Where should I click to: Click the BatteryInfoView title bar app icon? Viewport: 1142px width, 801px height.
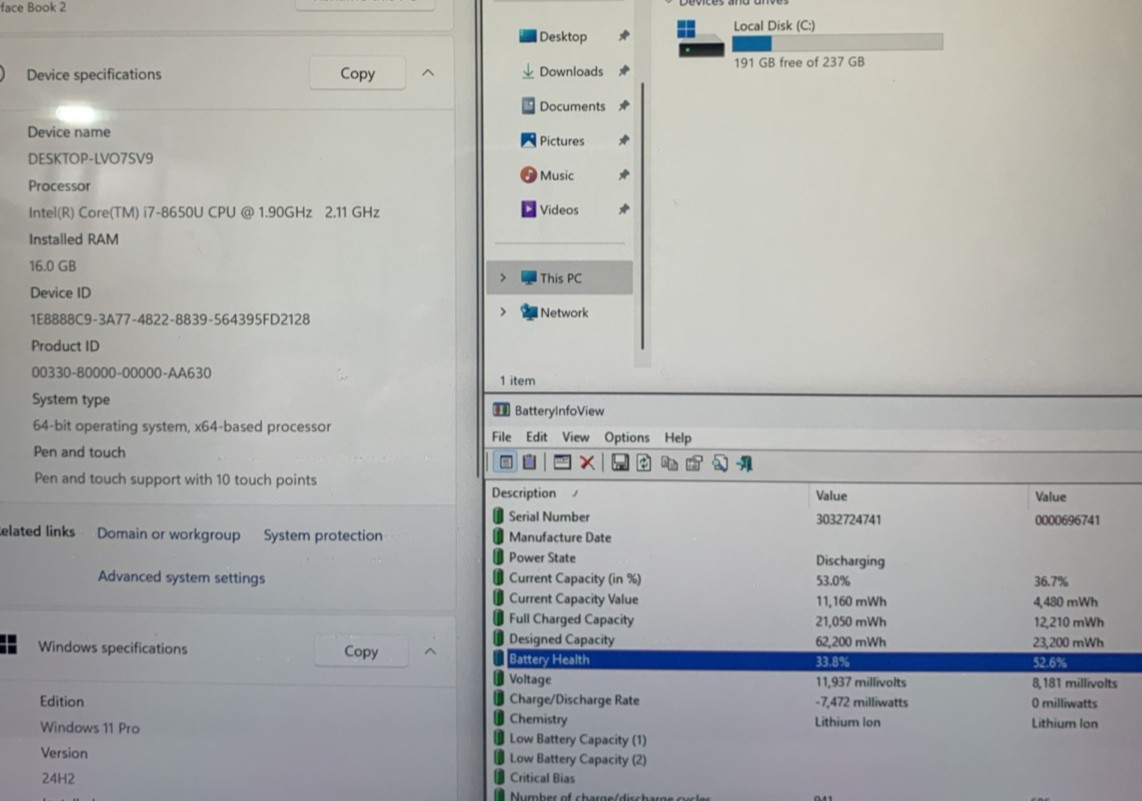pyautogui.click(x=501, y=410)
